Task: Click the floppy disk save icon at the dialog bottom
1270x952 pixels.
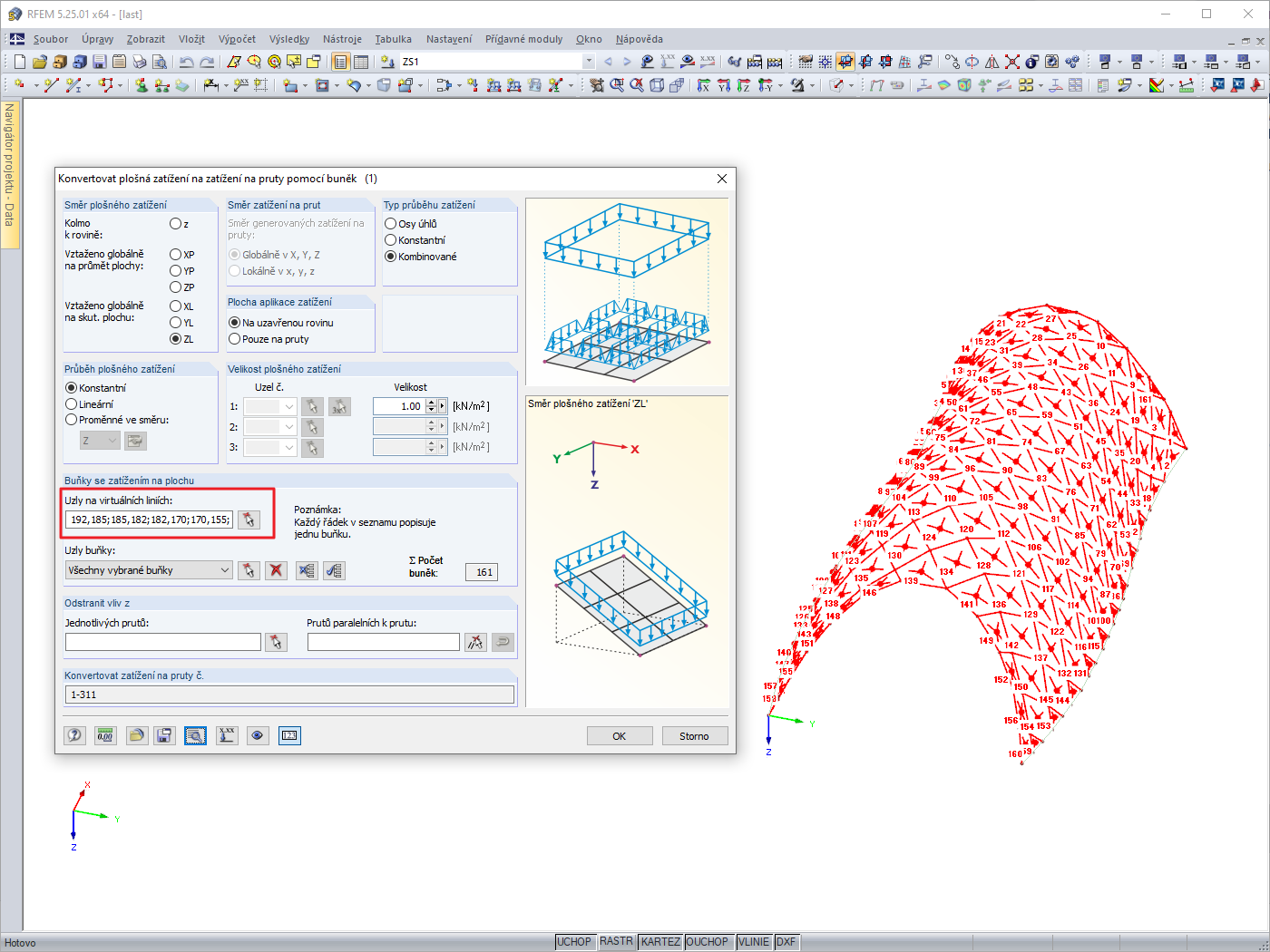Action: pos(164,735)
